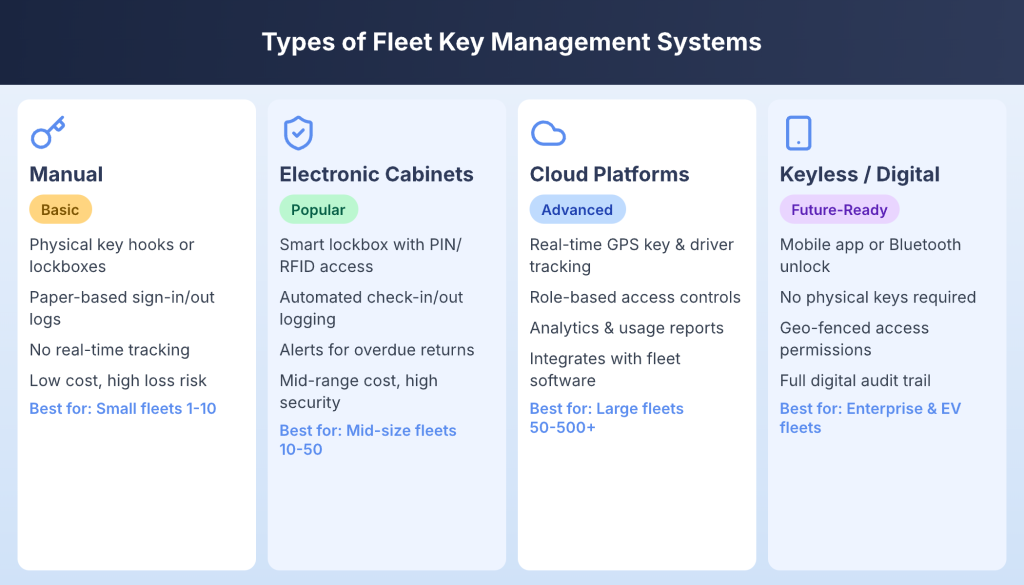Click 'Automated check-in/out logging' text

pos(371,308)
